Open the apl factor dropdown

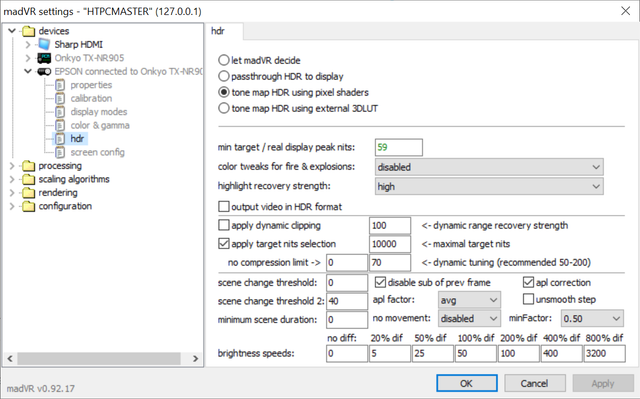pos(469,300)
